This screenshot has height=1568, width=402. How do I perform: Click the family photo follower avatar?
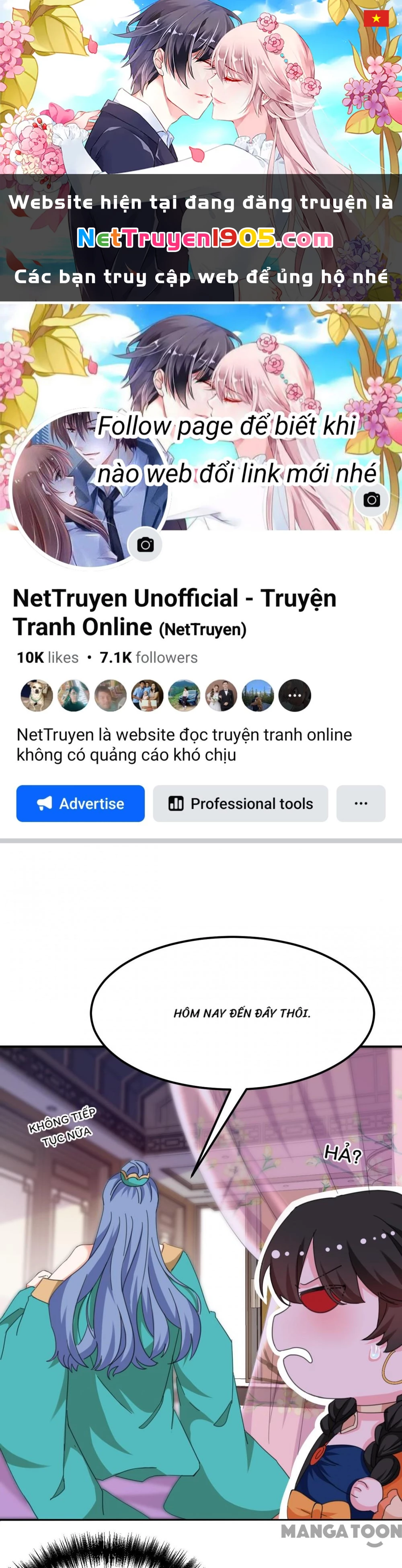point(148,695)
